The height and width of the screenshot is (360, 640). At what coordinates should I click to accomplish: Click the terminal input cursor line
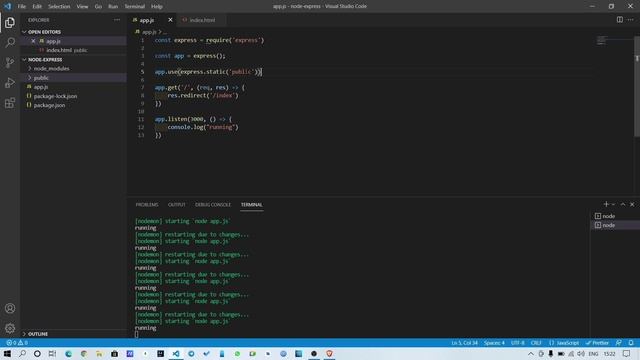tap(136, 334)
